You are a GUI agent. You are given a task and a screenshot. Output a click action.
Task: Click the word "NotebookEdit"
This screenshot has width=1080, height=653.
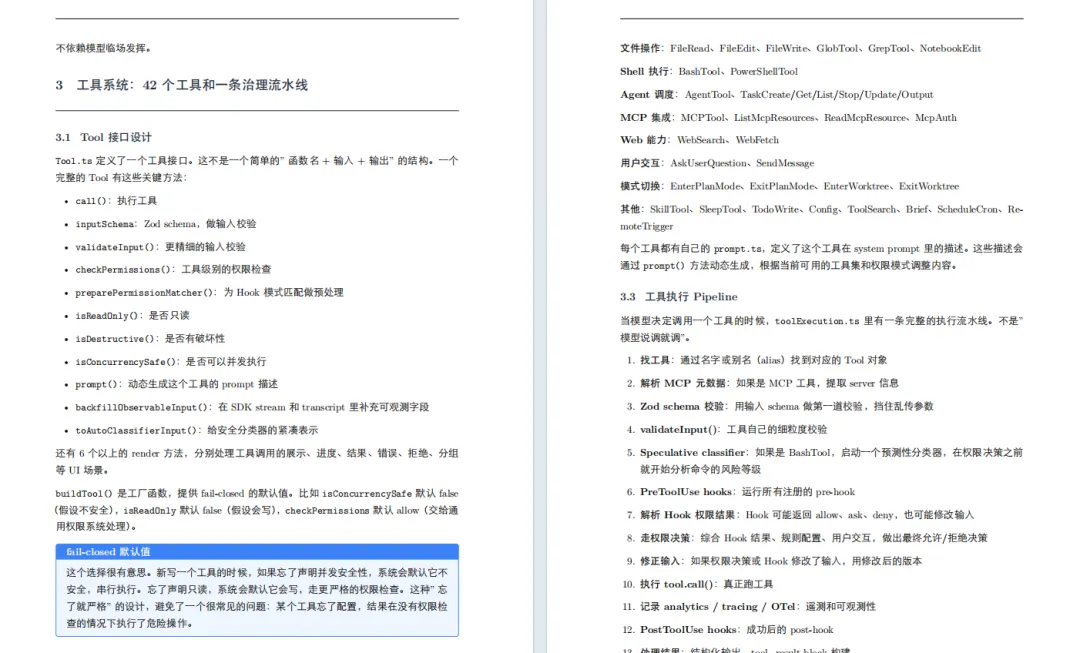950,48
